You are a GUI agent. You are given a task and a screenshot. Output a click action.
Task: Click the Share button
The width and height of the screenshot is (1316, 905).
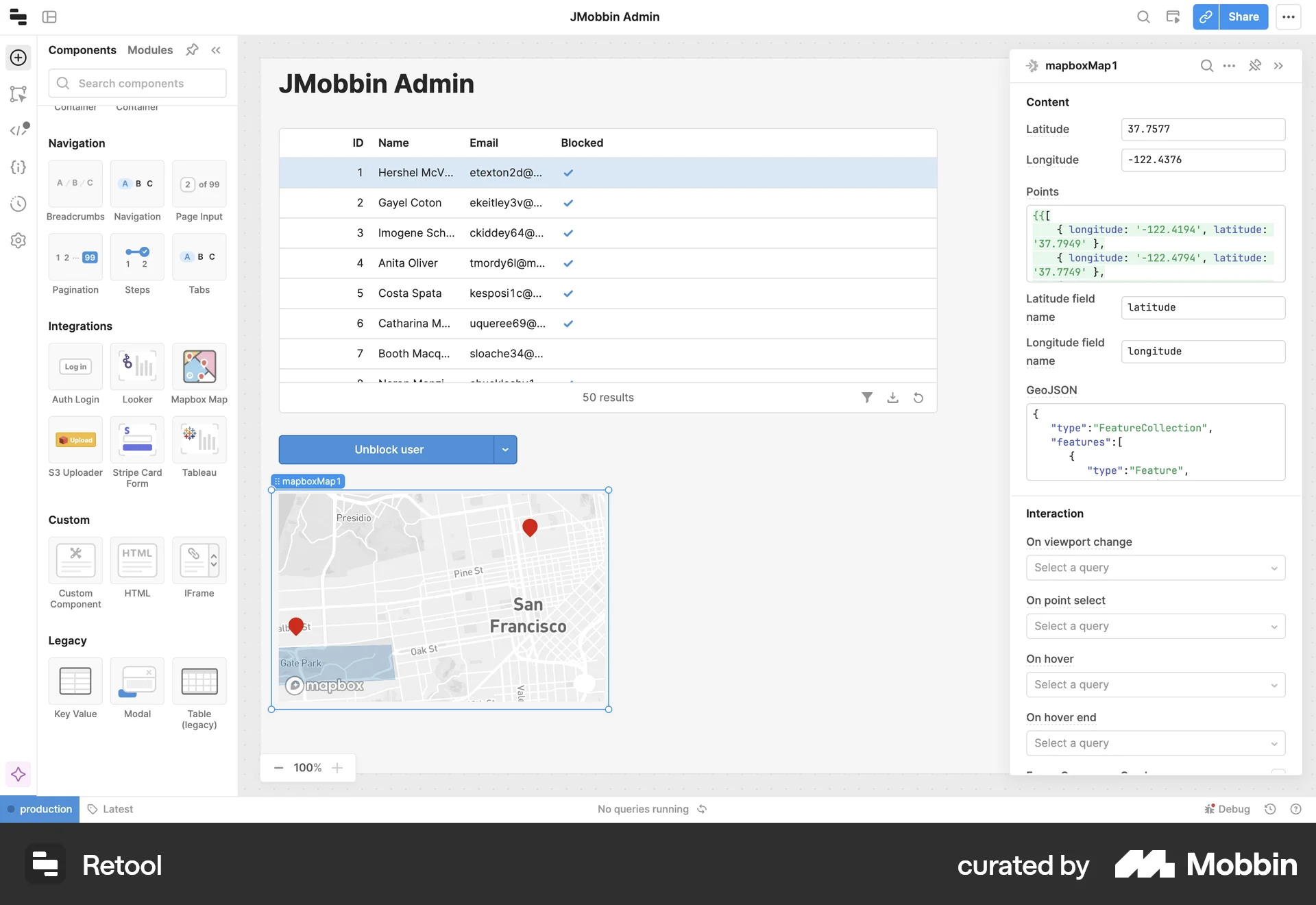tap(1243, 16)
